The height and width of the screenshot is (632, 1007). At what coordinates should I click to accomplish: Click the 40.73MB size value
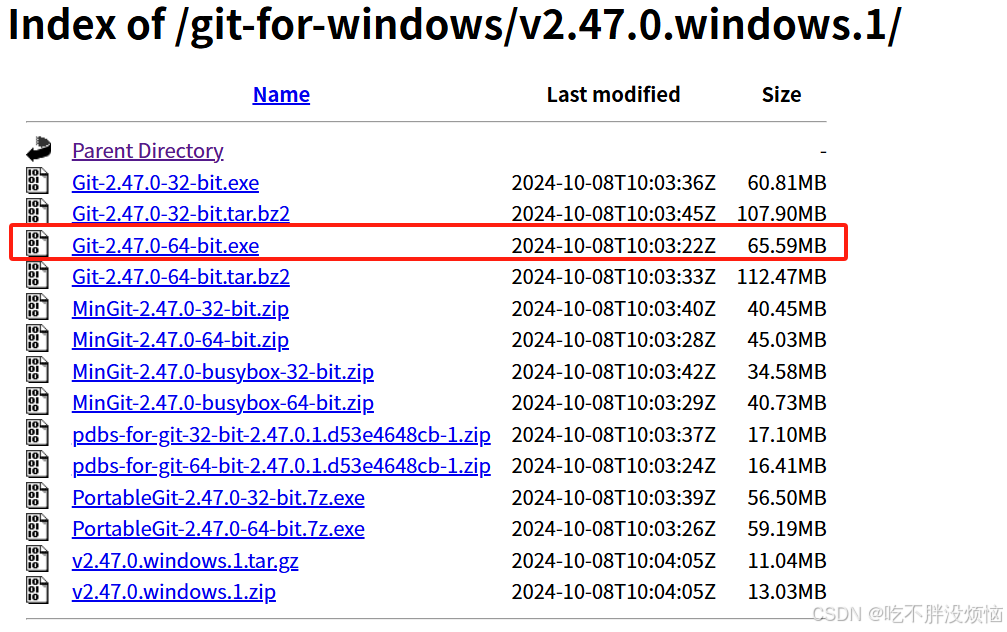point(787,403)
